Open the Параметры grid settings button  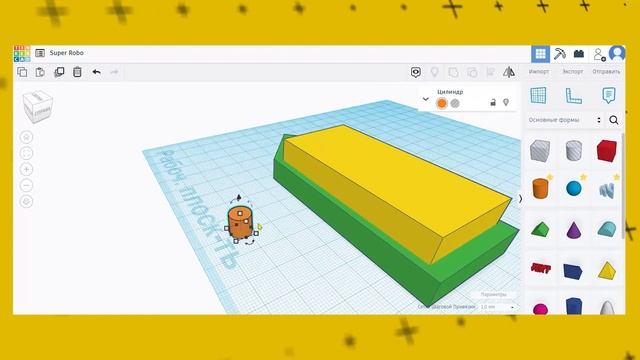point(493,294)
